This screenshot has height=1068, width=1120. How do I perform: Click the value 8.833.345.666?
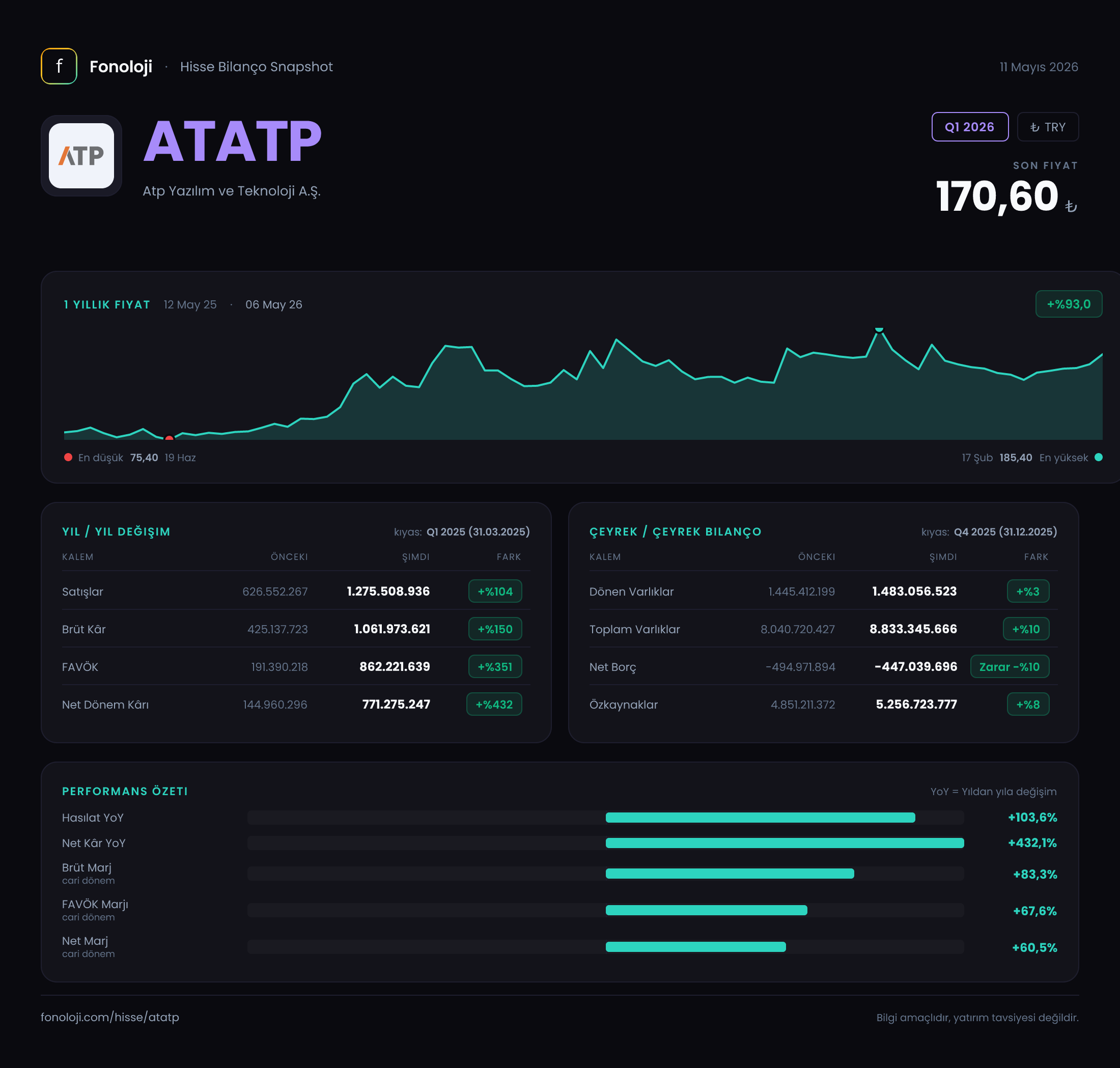913,629
